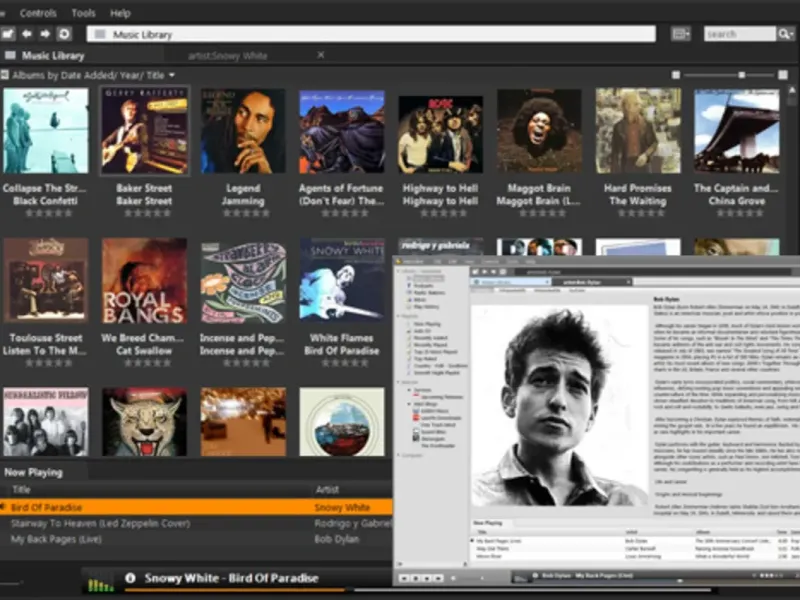Rate the Baker Street album stars
The height and width of the screenshot is (600, 800).
[x=147, y=213]
